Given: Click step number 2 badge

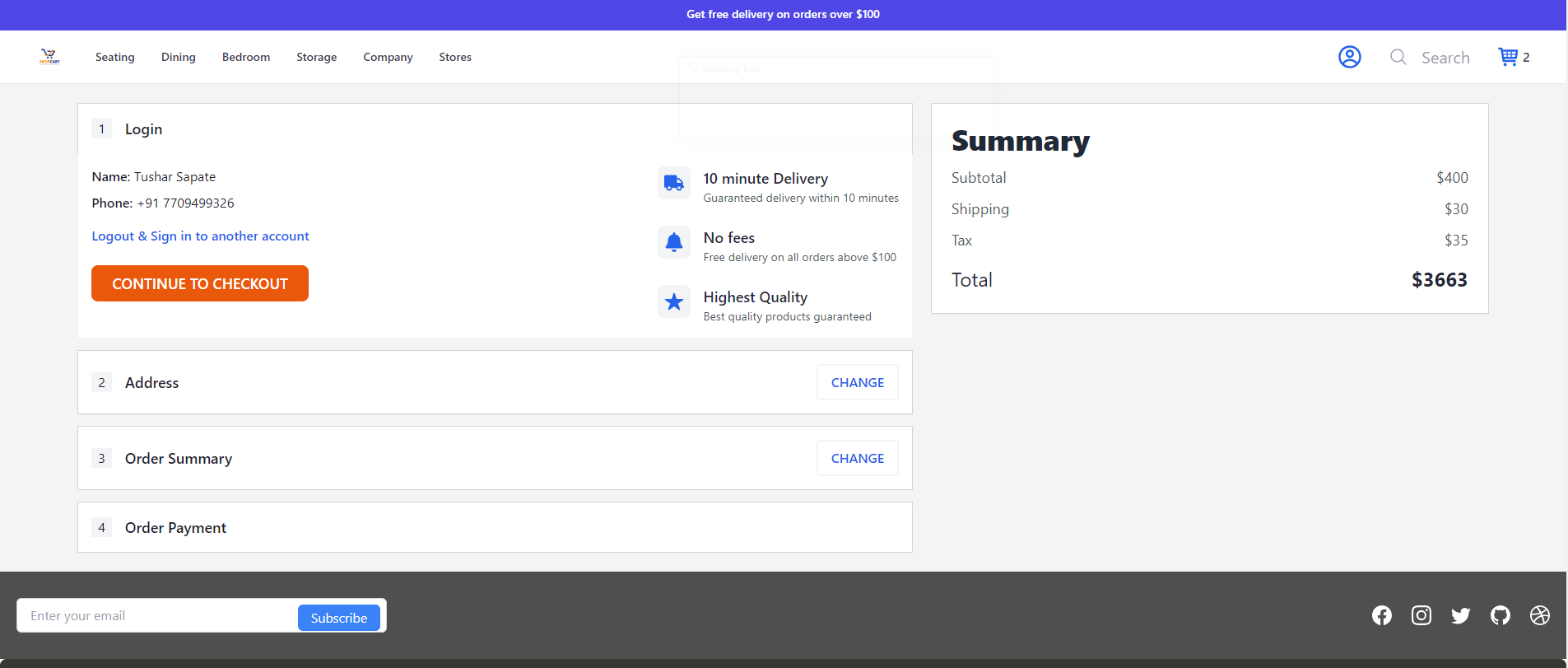Looking at the screenshot, I should click(x=101, y=382).
